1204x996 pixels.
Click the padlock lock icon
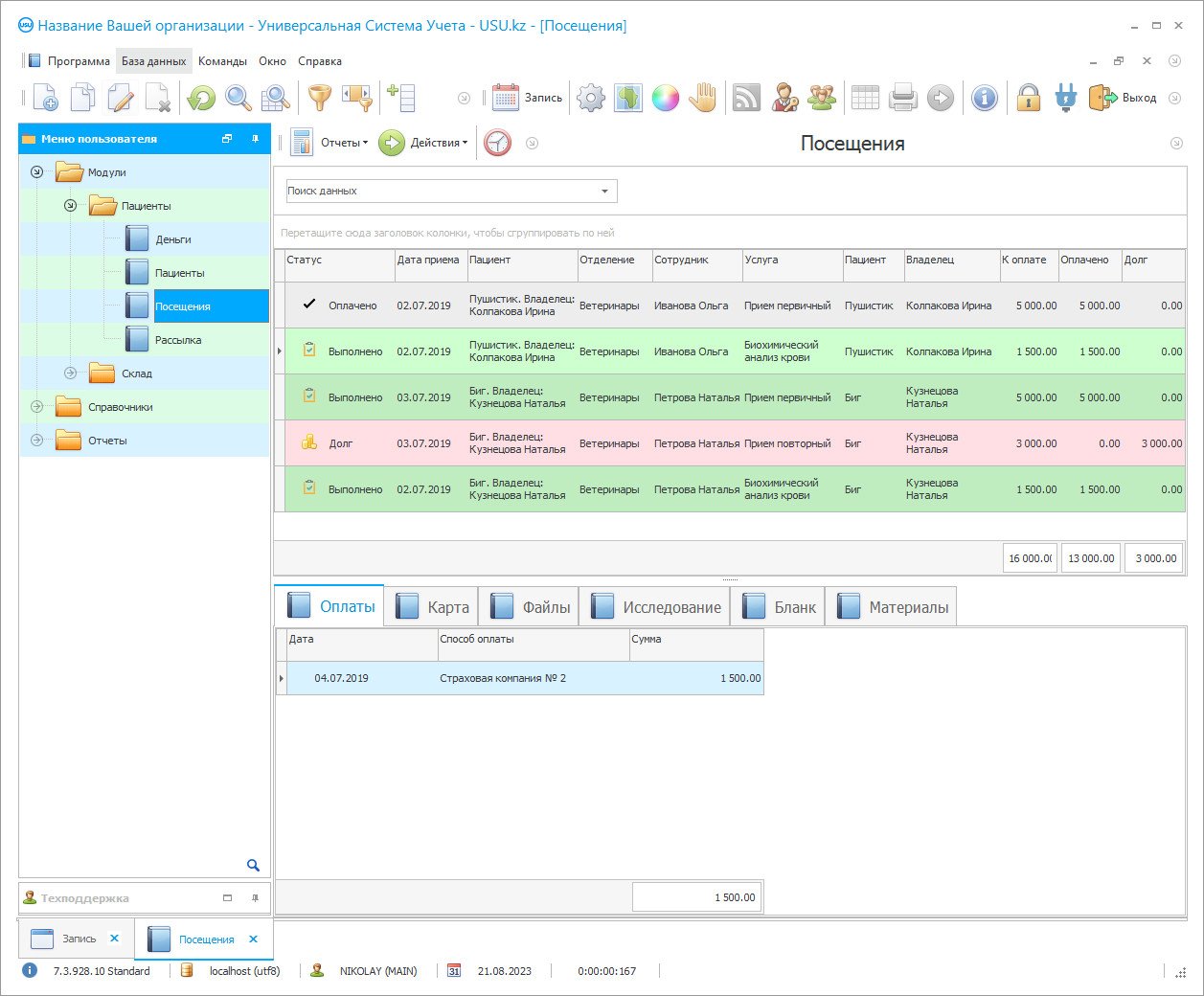[x=1028, y=98]
